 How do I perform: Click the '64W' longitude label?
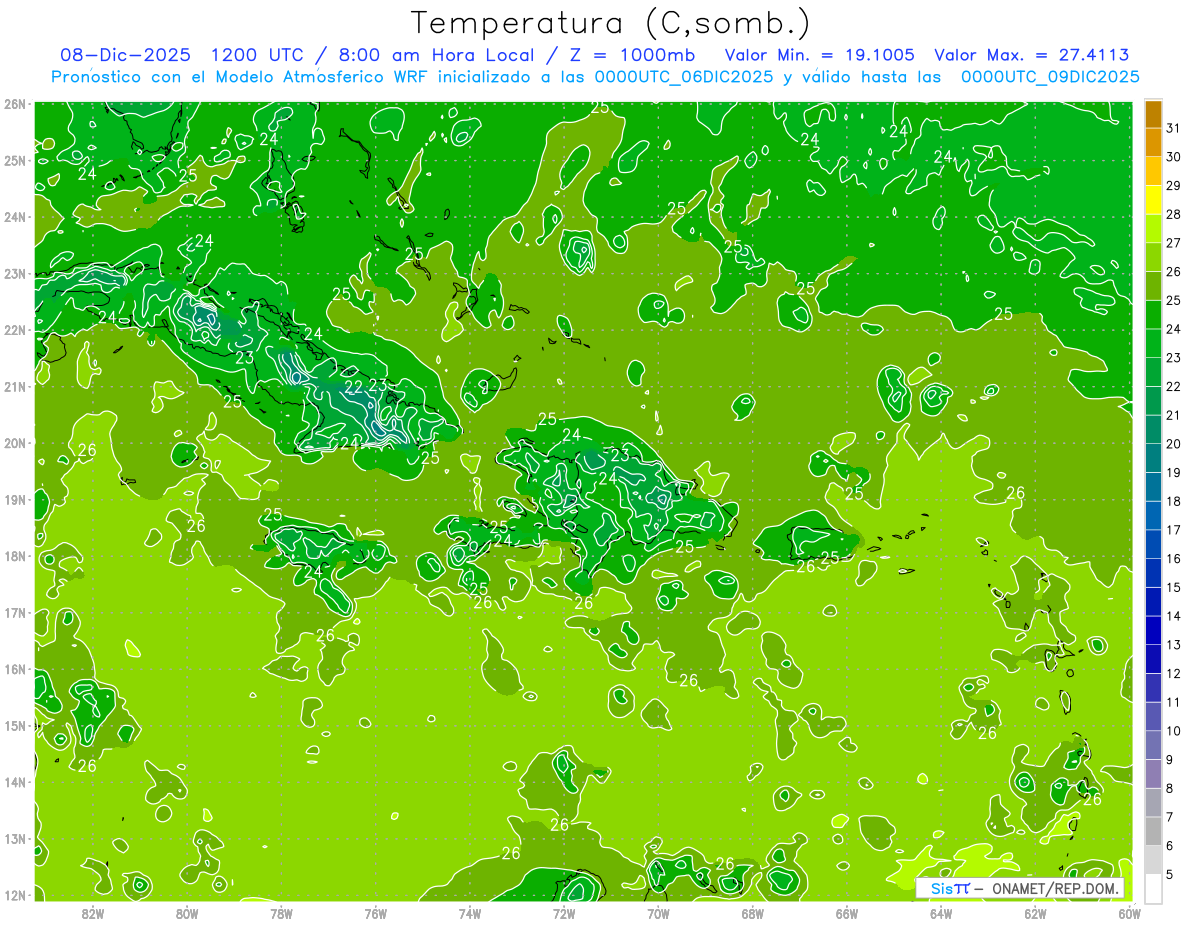pos(940,913)
